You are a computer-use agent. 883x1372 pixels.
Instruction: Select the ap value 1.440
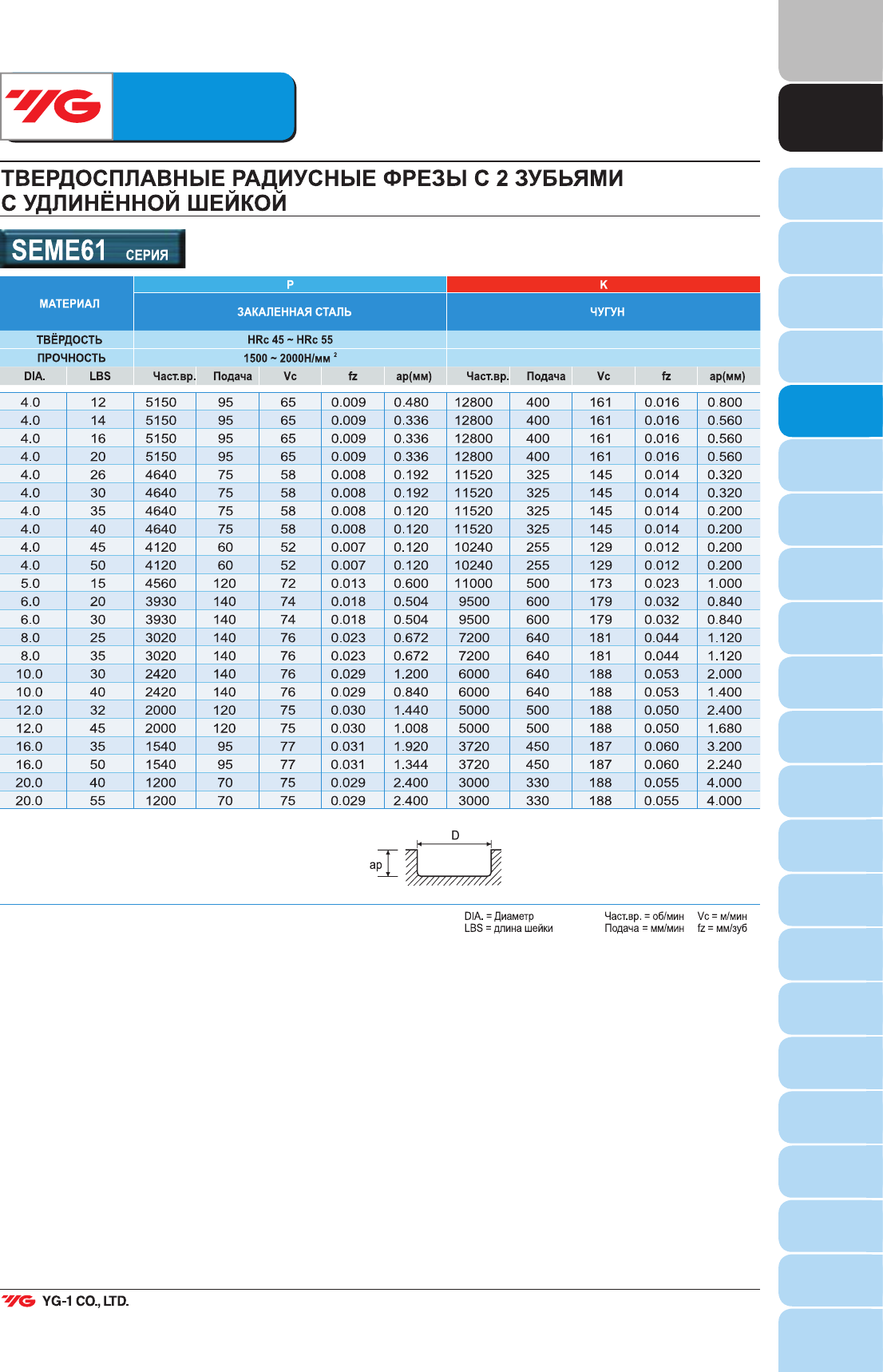coord(411,710)
